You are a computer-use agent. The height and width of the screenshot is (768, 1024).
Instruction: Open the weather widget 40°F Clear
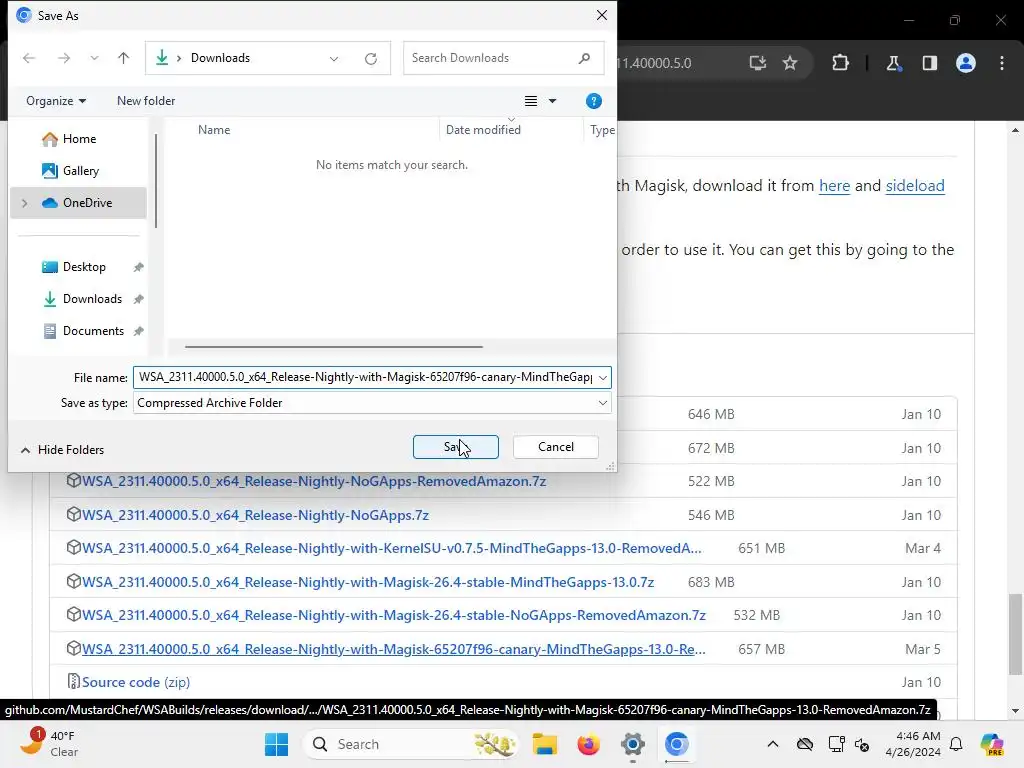point(49,744)
